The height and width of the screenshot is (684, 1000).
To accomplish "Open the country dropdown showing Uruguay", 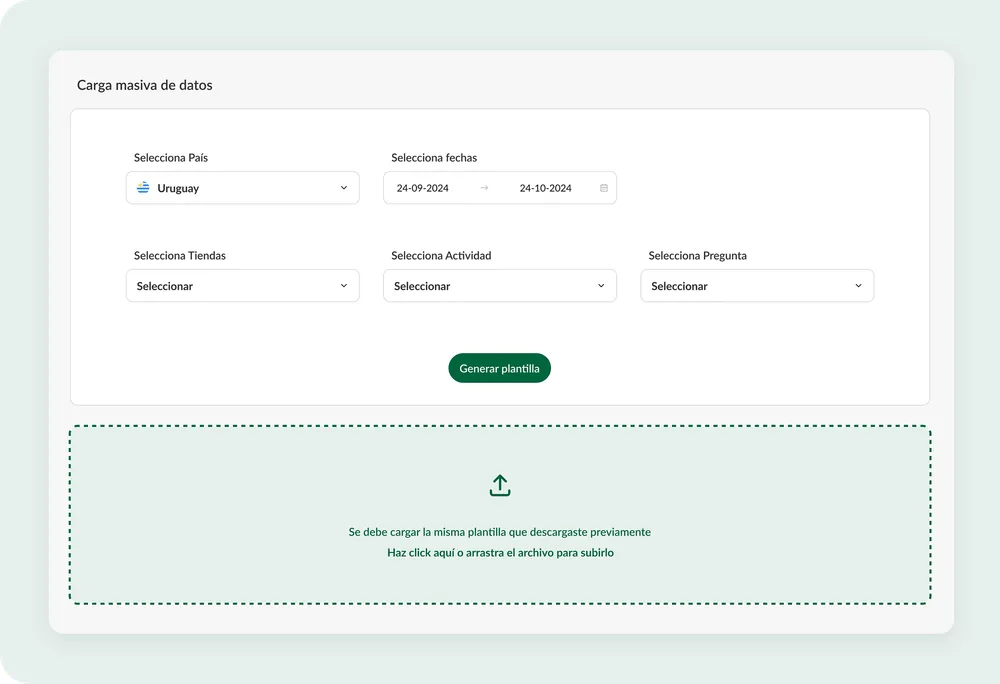I will coord(242,188).
